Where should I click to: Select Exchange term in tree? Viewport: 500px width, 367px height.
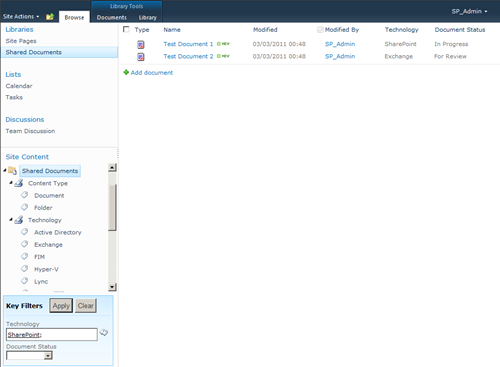pyautogui.click(x=48, y=245)
